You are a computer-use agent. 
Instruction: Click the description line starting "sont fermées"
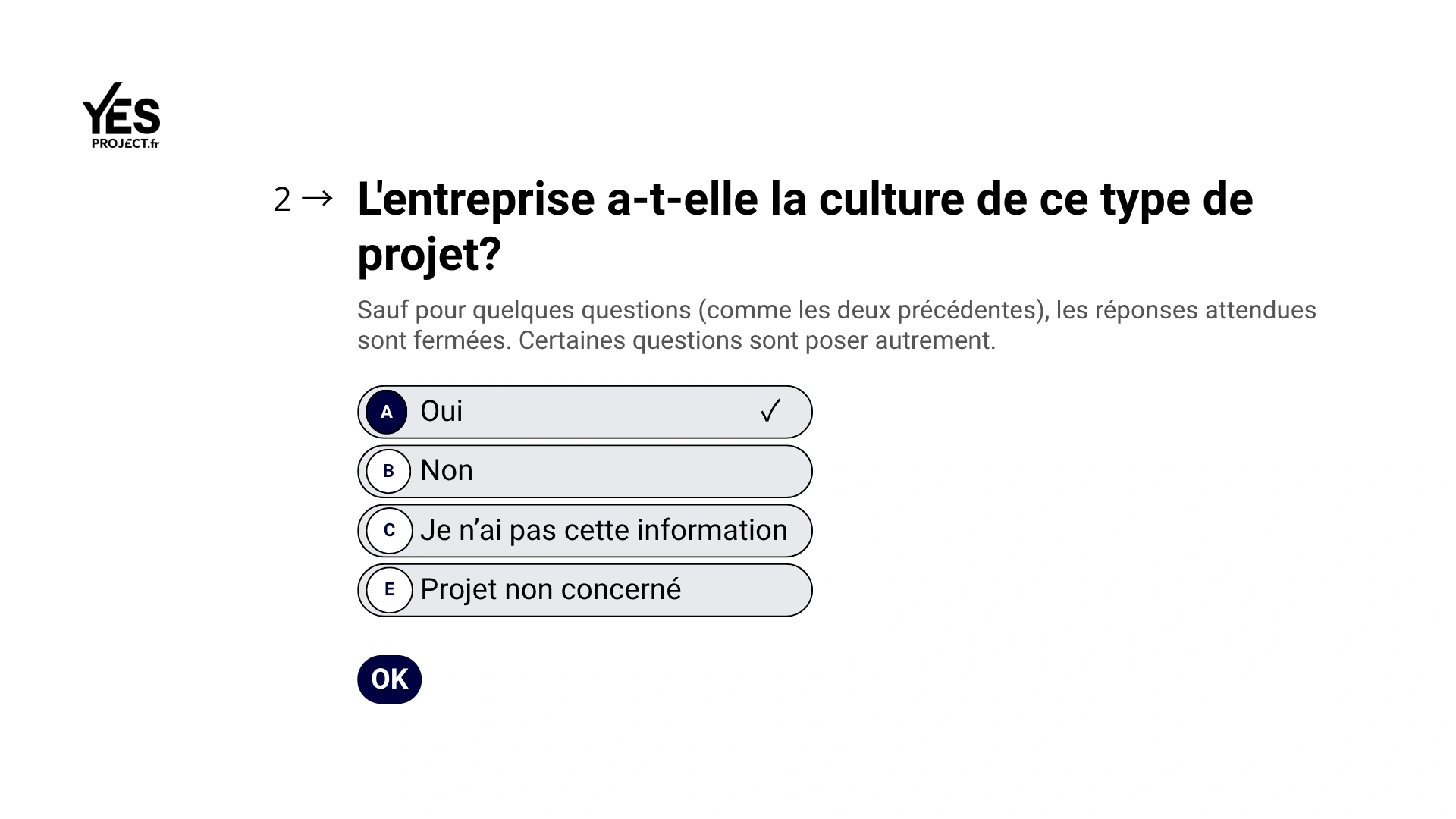[x=676, y=340]
